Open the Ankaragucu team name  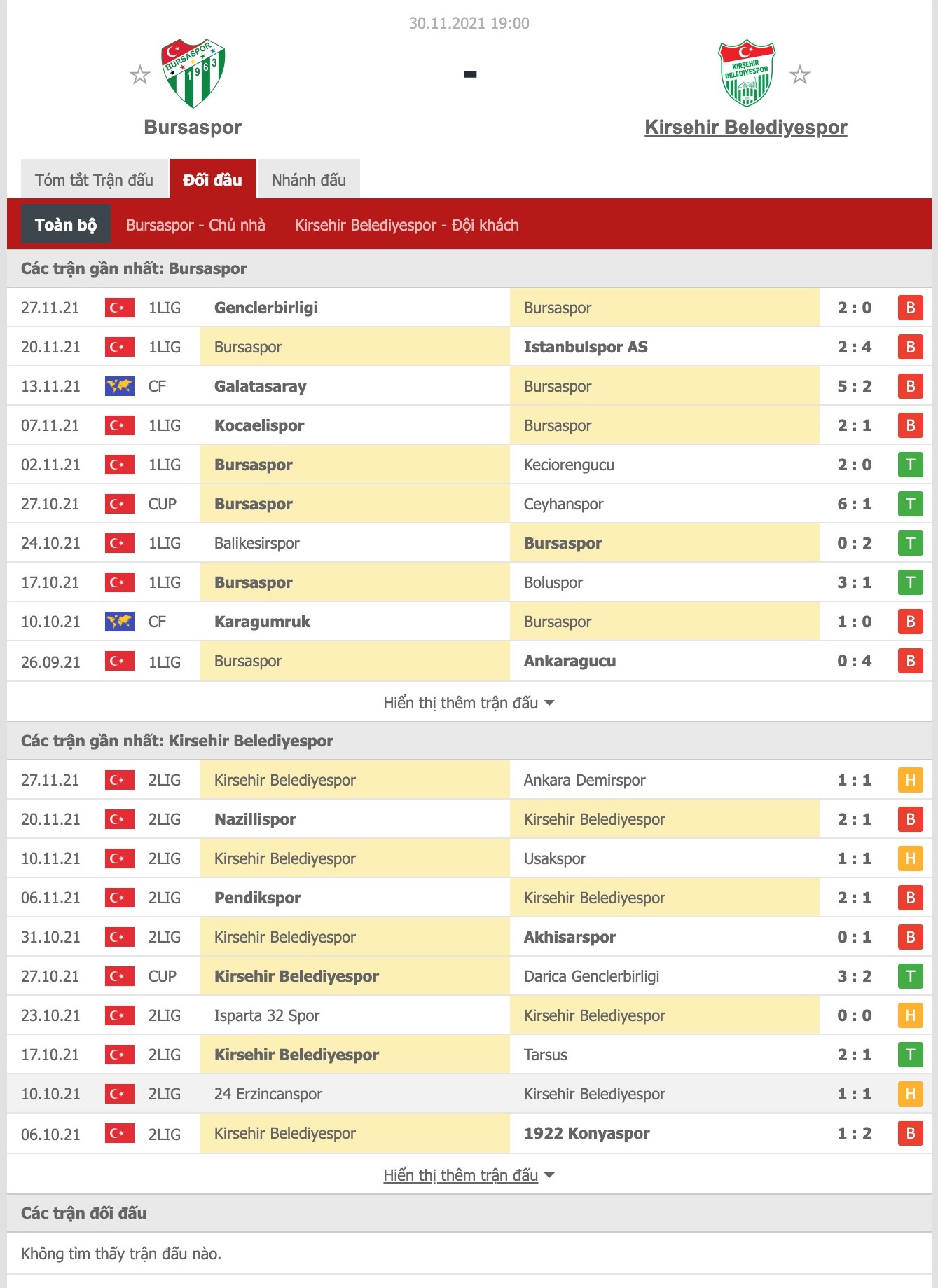point(570,661)
